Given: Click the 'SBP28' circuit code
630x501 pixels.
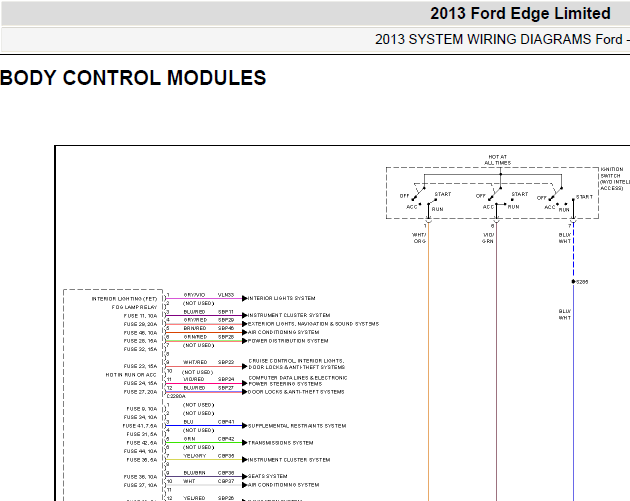Looking at the screenshot, I should 226,337.
